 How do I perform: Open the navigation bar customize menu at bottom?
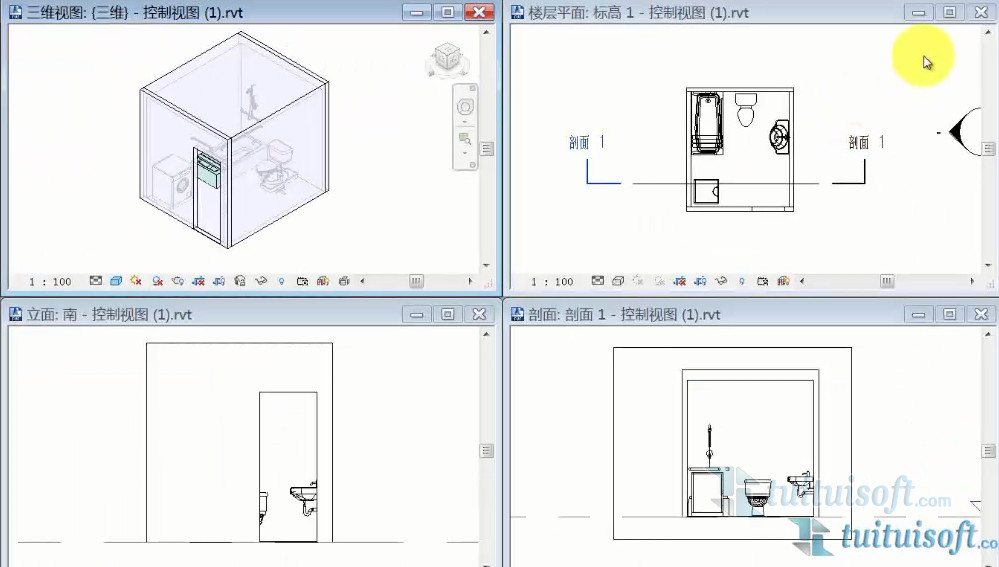[473, 166]
